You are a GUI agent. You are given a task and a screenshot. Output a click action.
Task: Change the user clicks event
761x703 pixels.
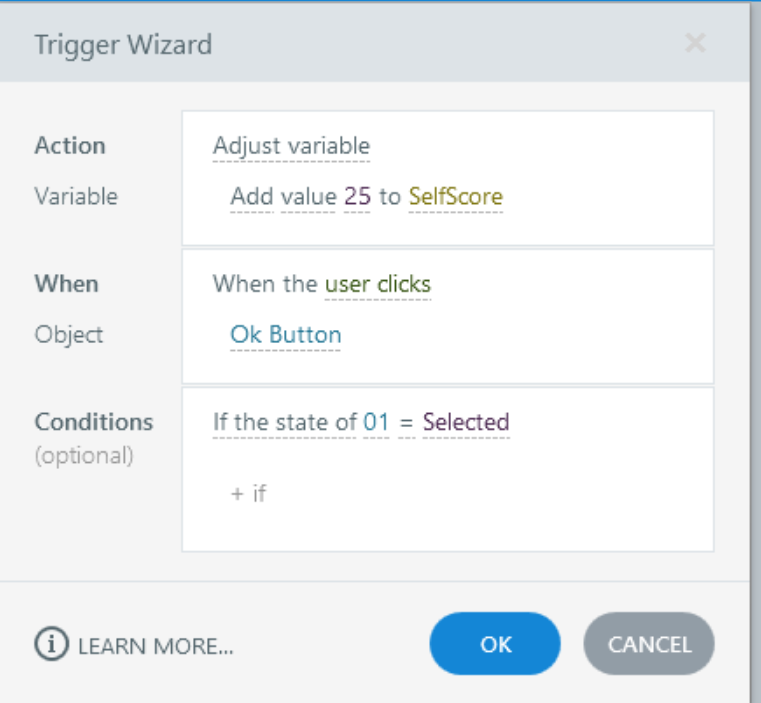[377, 284]
